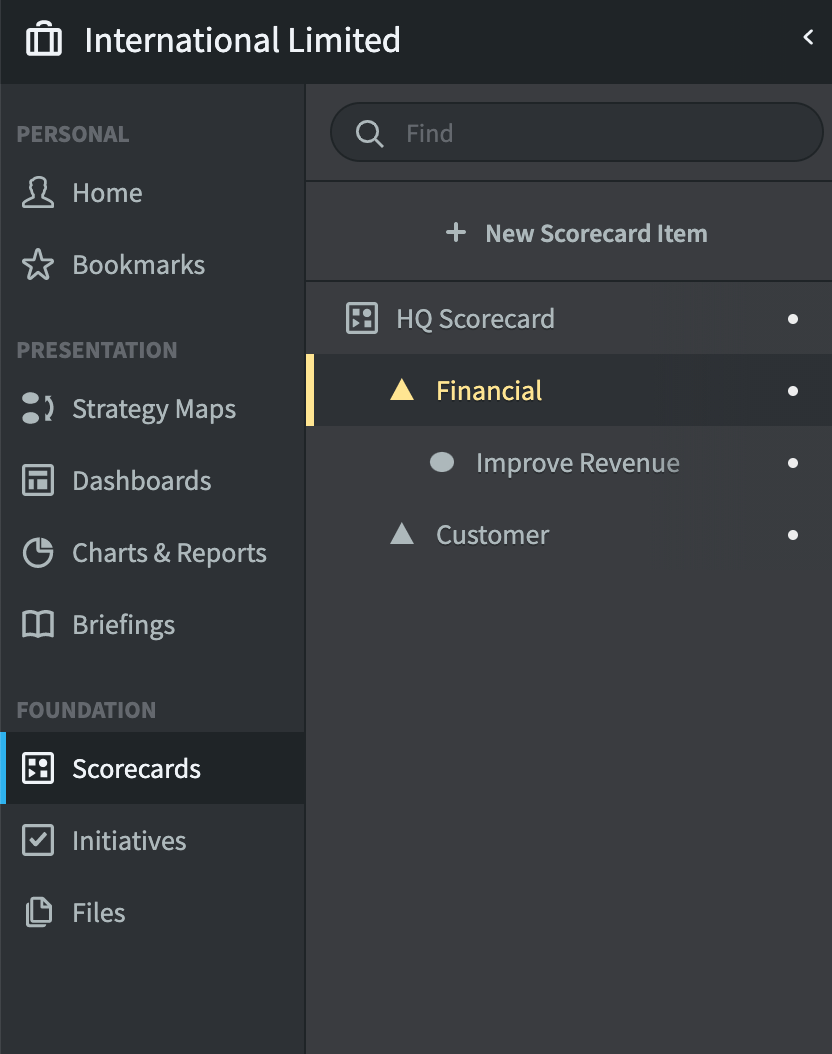The image size is (832, 1054).
Task: Select the Improve Revenue objective
Action: point(578,463)
